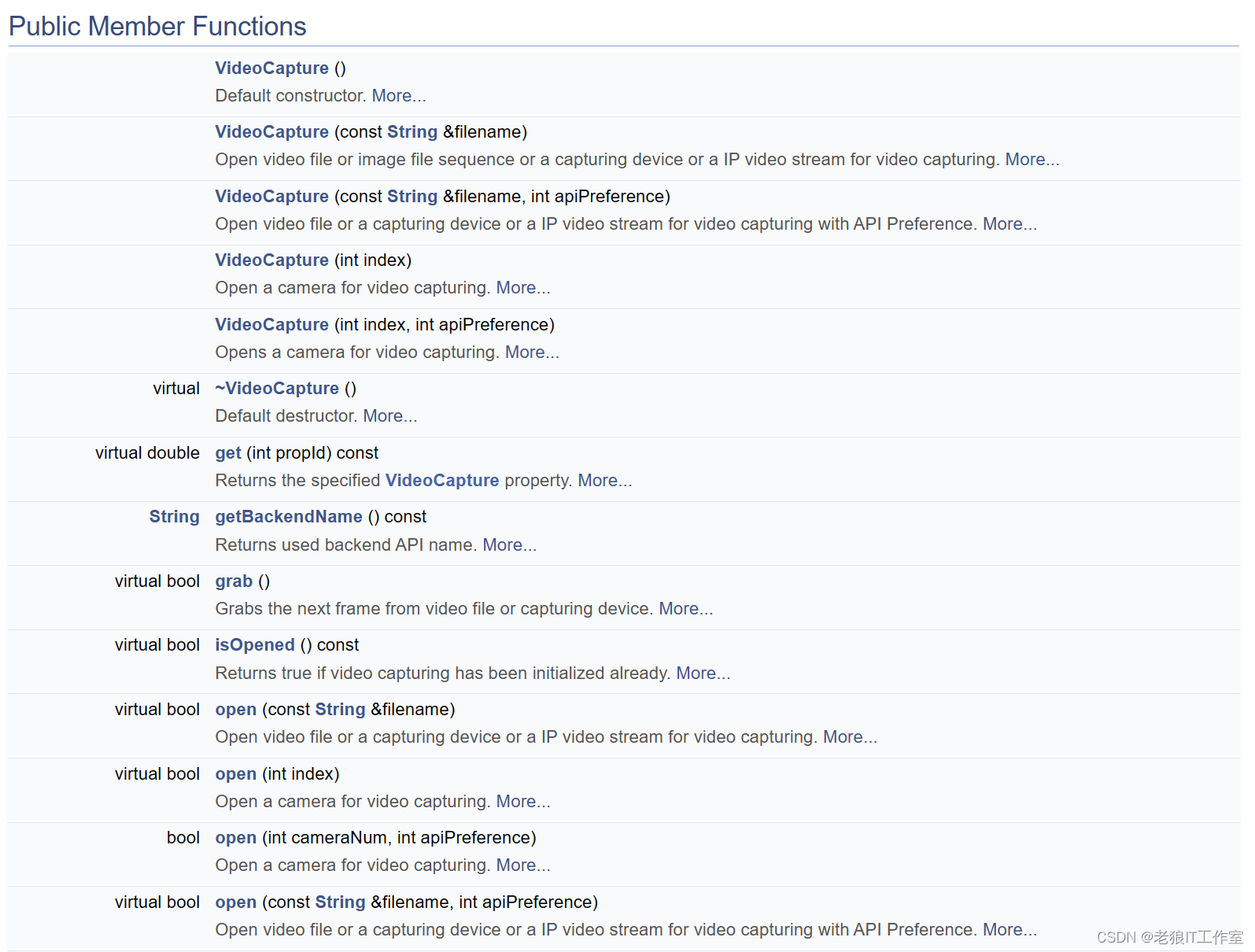Image resolution: width=1255 pixels, height=952 pixels.
Task: Click String type in open(const String &filename)
Action: 340,710
